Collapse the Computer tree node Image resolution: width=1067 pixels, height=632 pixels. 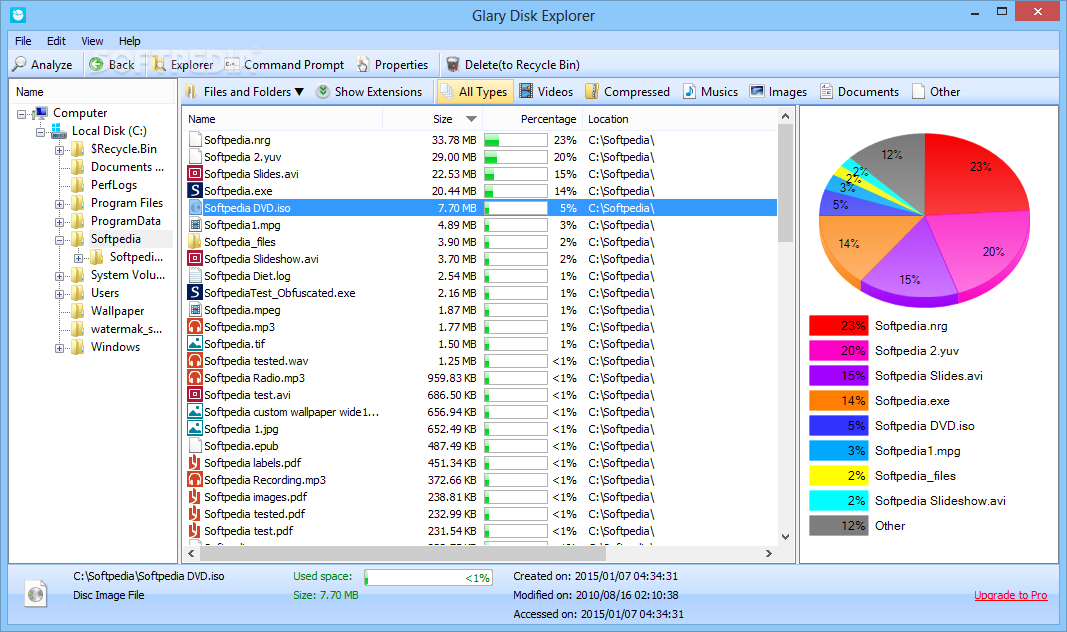(22, 114)
